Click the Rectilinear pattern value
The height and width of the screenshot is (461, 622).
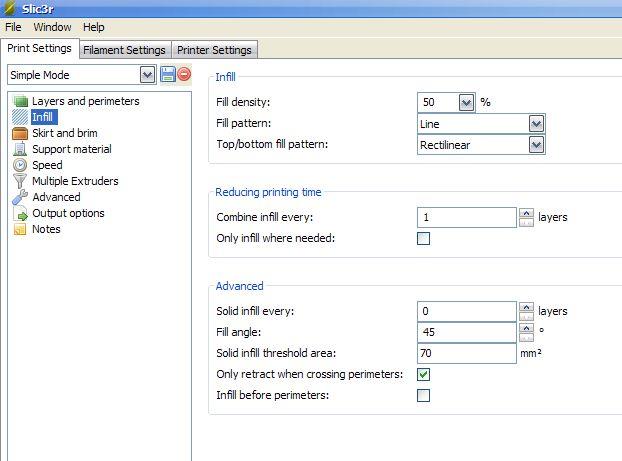coord(445,145)
